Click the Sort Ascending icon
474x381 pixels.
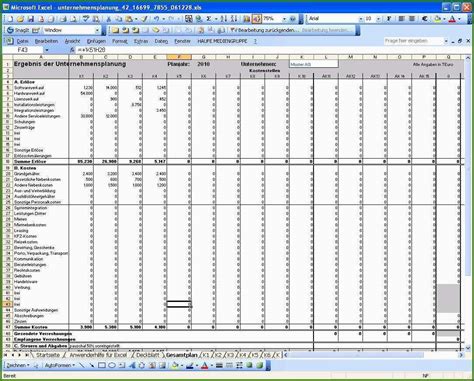tap(224, 19)
